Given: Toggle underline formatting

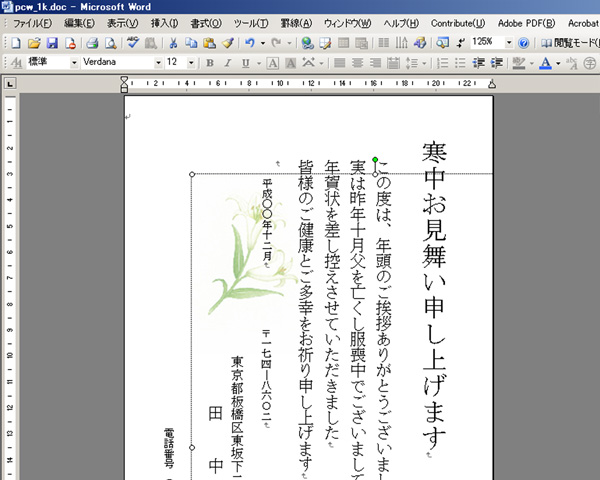Looking at the screenshot, I should (246, 63).
